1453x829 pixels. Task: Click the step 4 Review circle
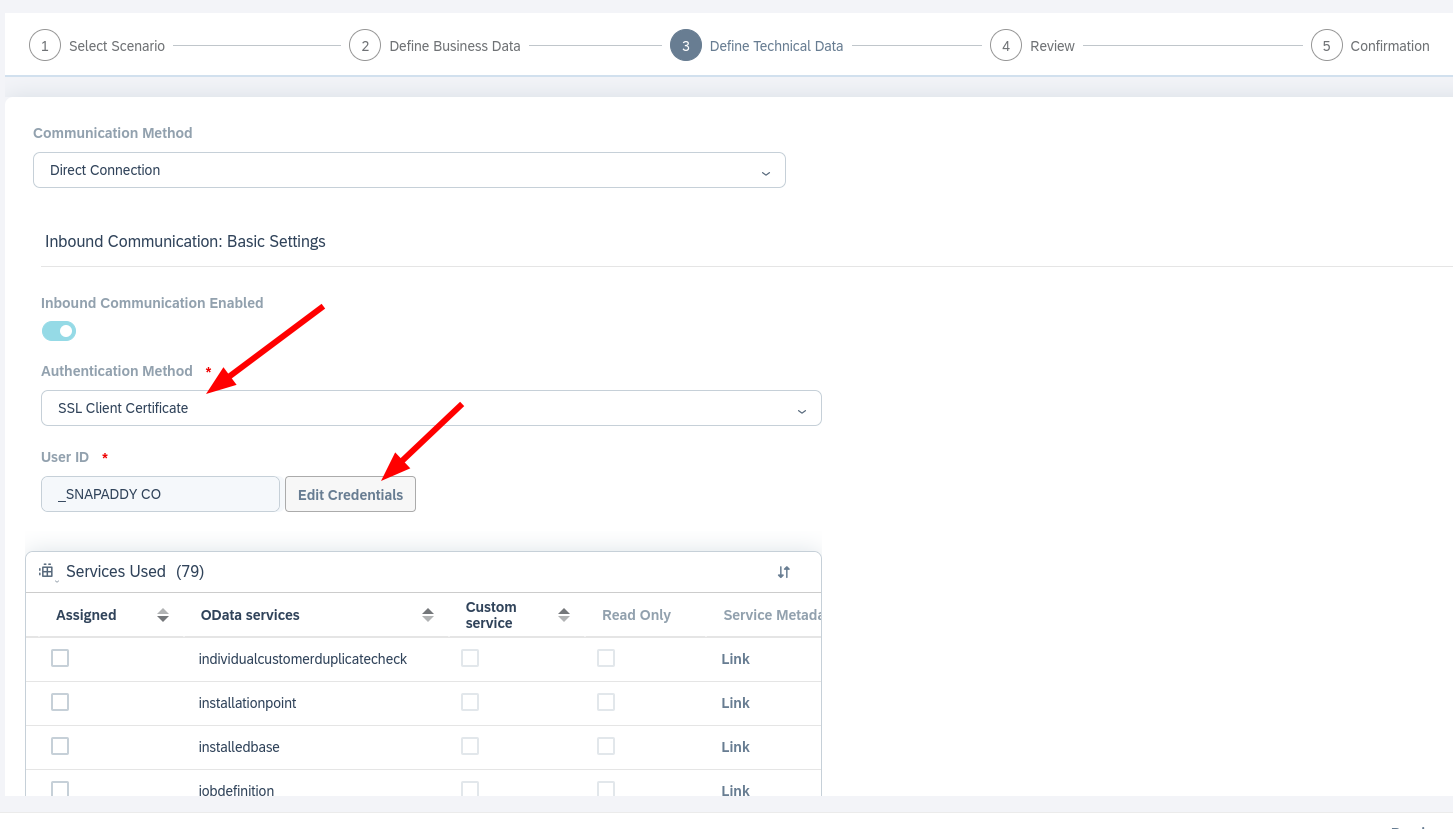(1006, 45)
